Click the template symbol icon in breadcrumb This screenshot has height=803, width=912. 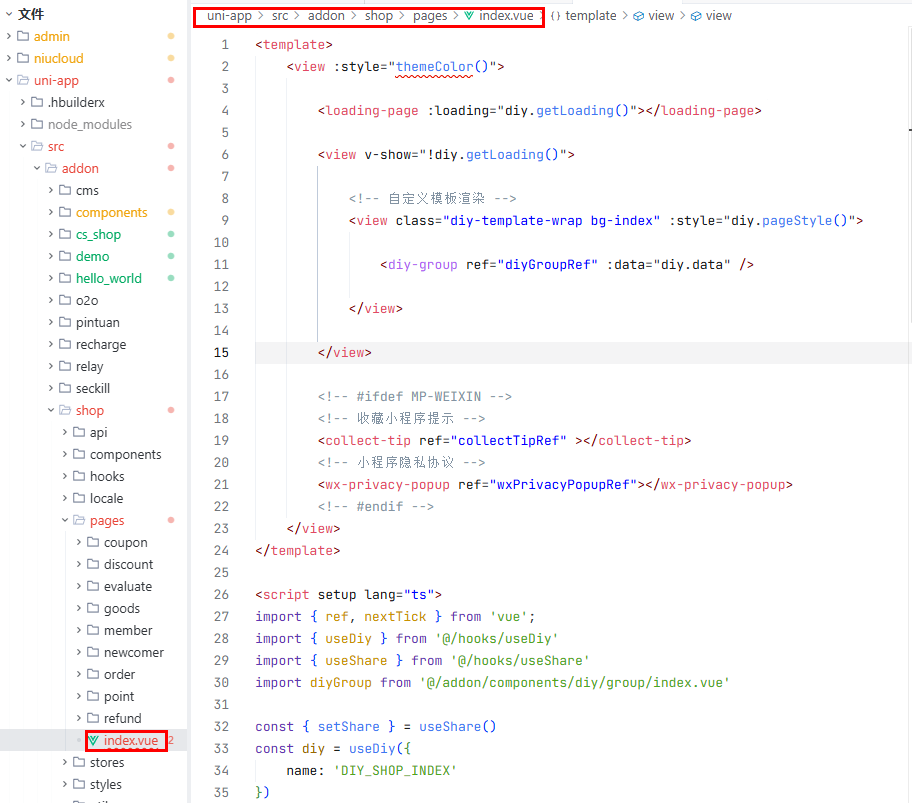pyautogui.click(x=555, y=16)
